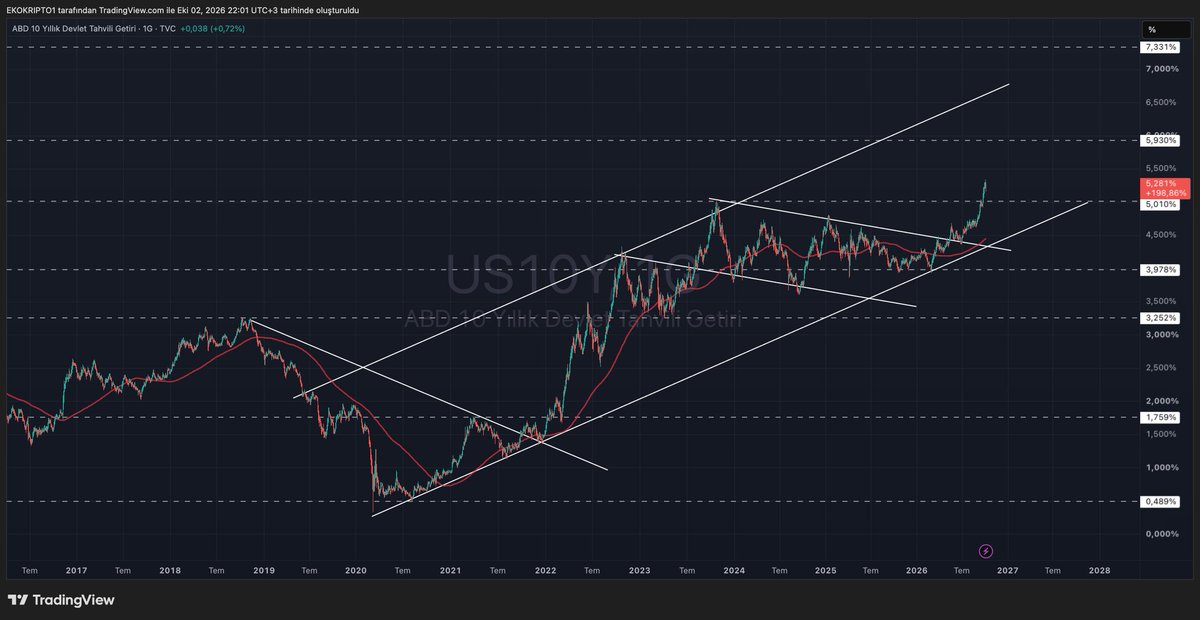1200x620 pixels.
Task: Click the TradingView logo at bottom left
Action: click(61, 600)
